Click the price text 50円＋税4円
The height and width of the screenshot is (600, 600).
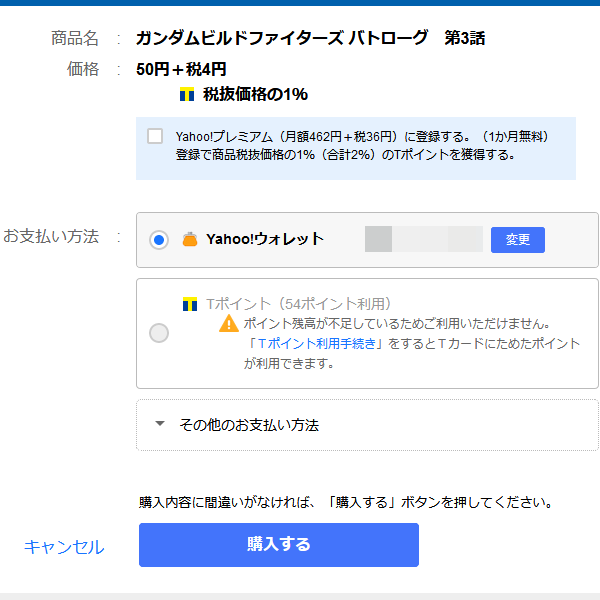[181, 69]
